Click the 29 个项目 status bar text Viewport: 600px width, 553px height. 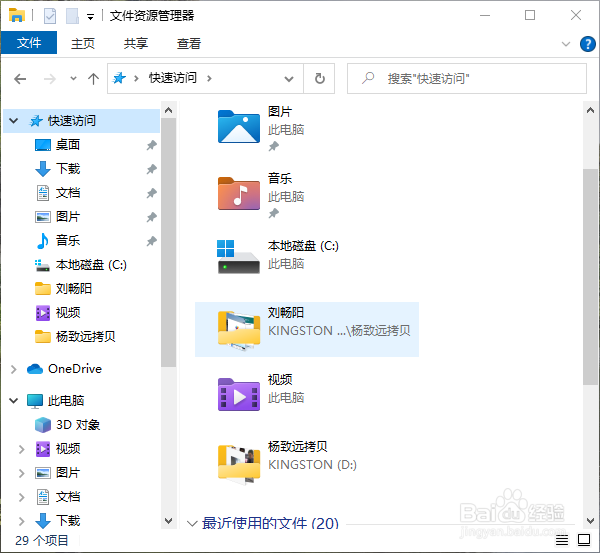pyautogui.click(x=42, y=540)
